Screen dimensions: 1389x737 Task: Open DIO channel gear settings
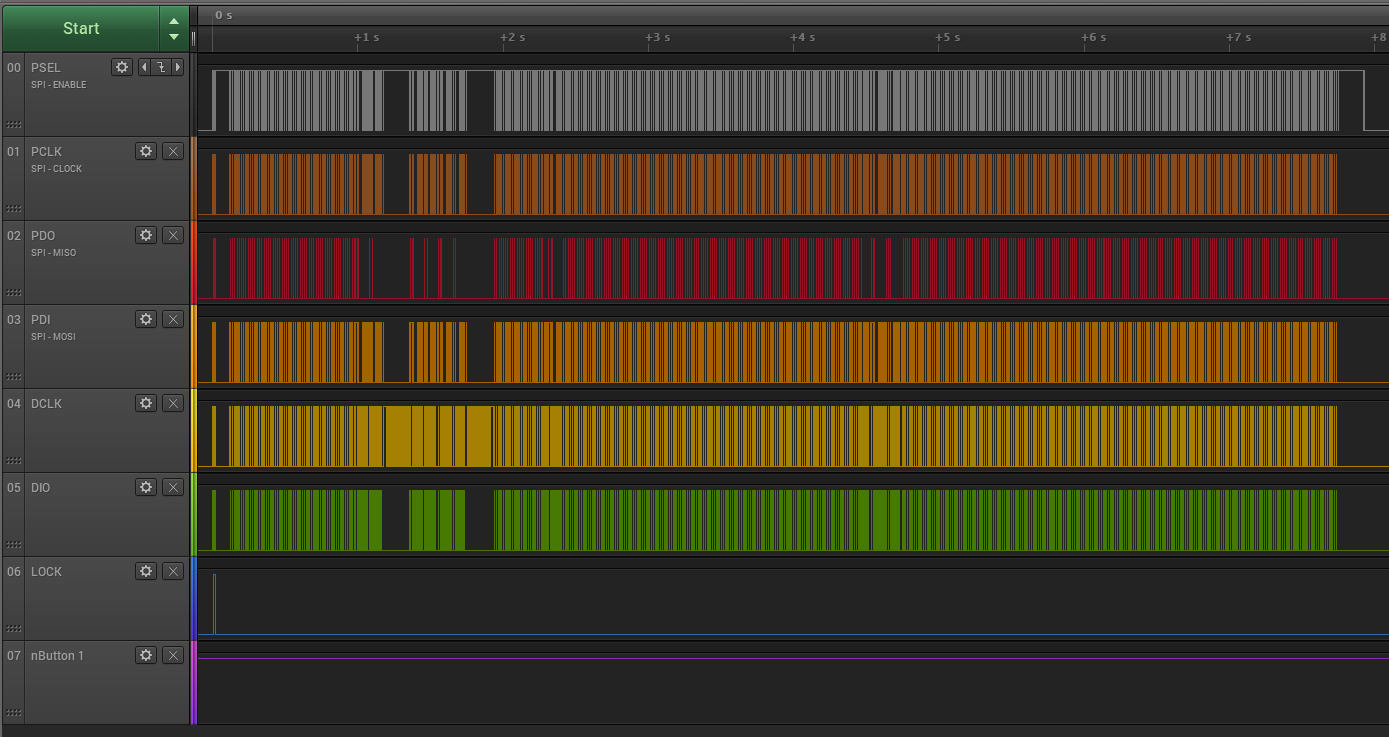pyautogui.click(x=146, y=487)
